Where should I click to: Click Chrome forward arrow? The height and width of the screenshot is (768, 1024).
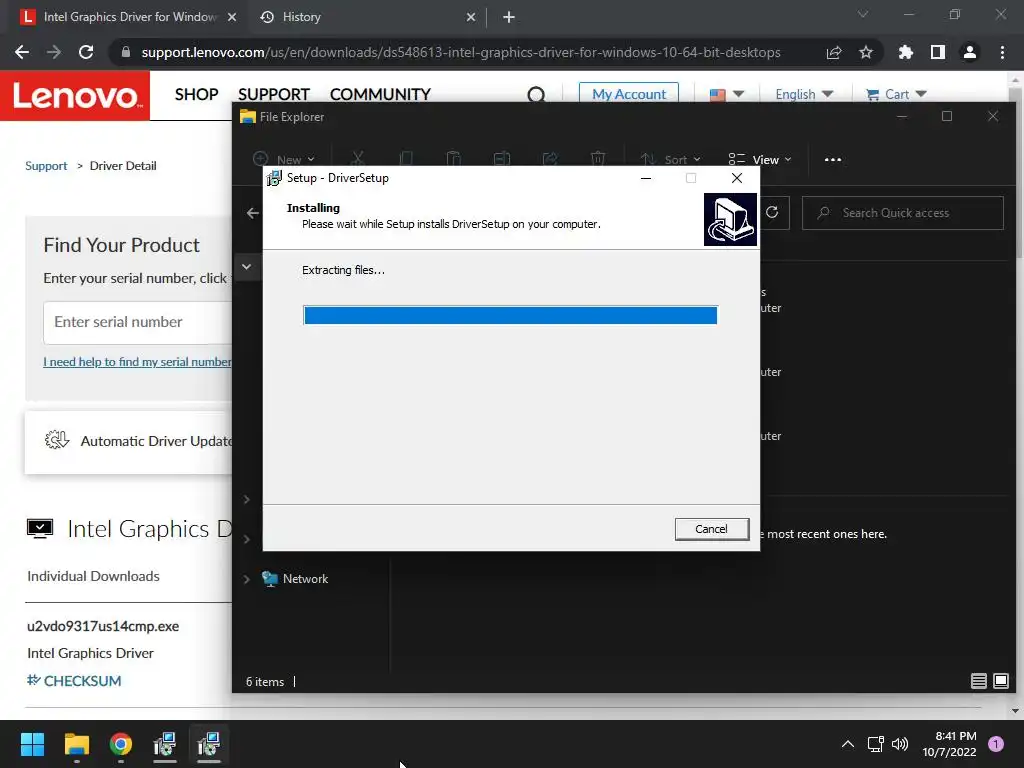click(x=54, y=52)
